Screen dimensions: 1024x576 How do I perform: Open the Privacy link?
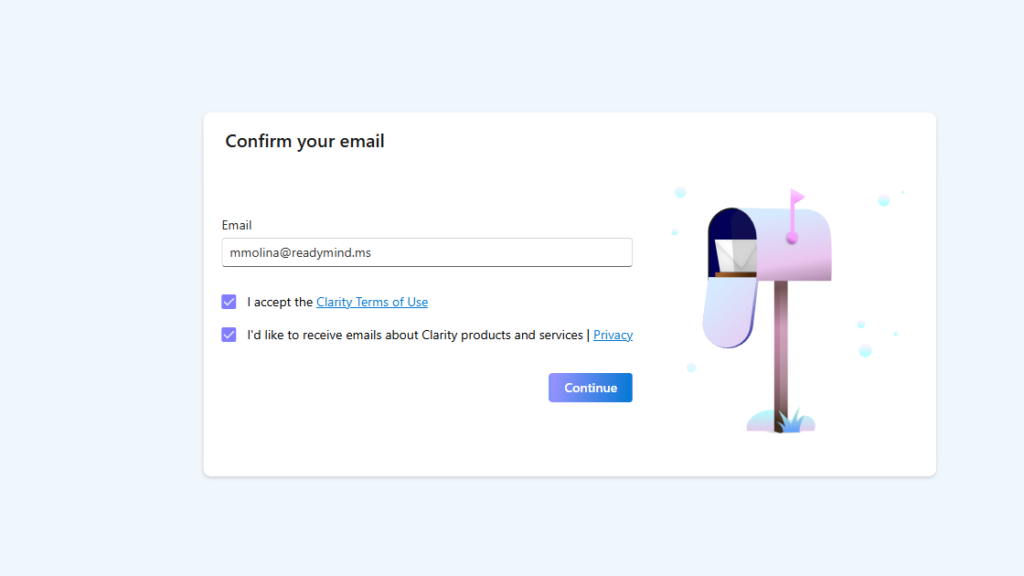pos(613,334)
